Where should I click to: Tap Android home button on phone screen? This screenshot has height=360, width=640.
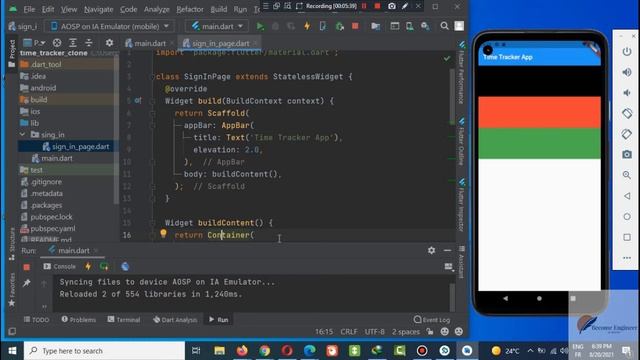pos(539,298)
